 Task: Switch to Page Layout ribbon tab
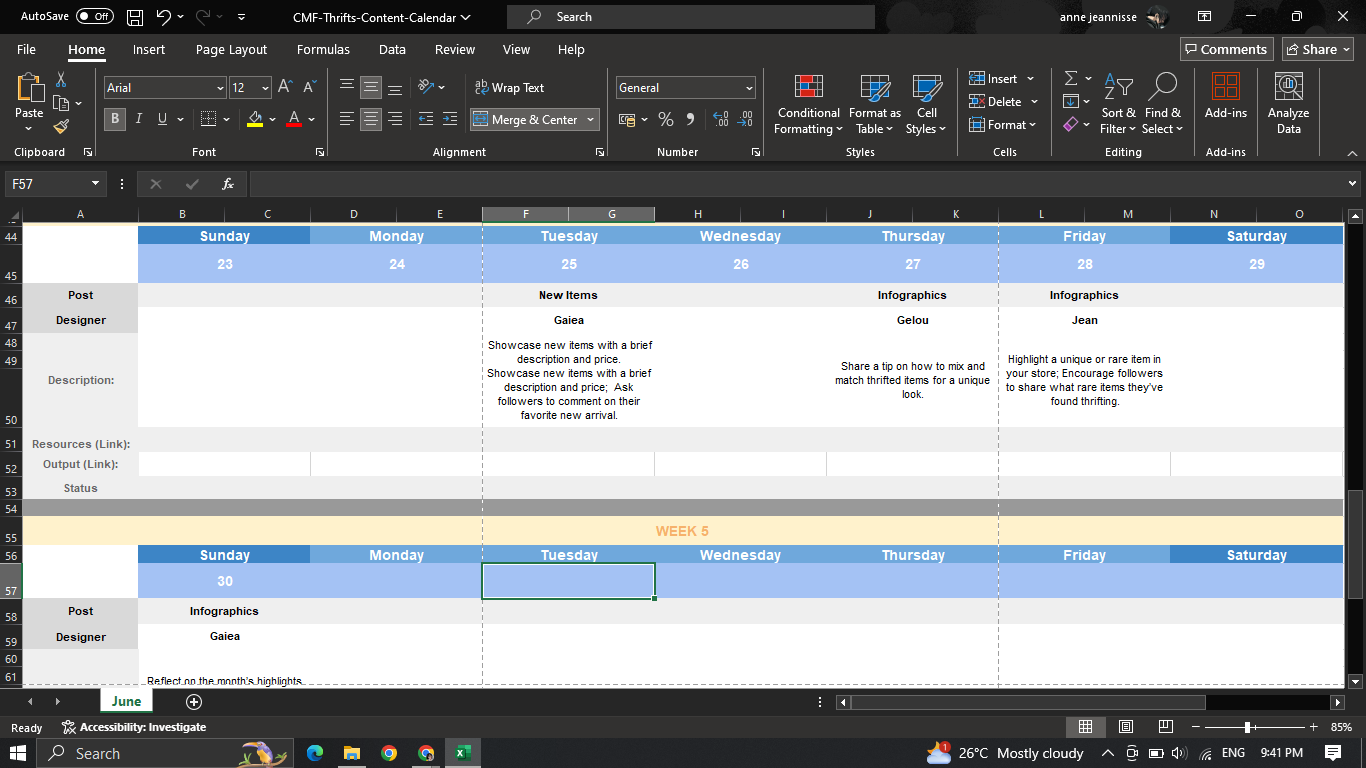click(231, 49)
